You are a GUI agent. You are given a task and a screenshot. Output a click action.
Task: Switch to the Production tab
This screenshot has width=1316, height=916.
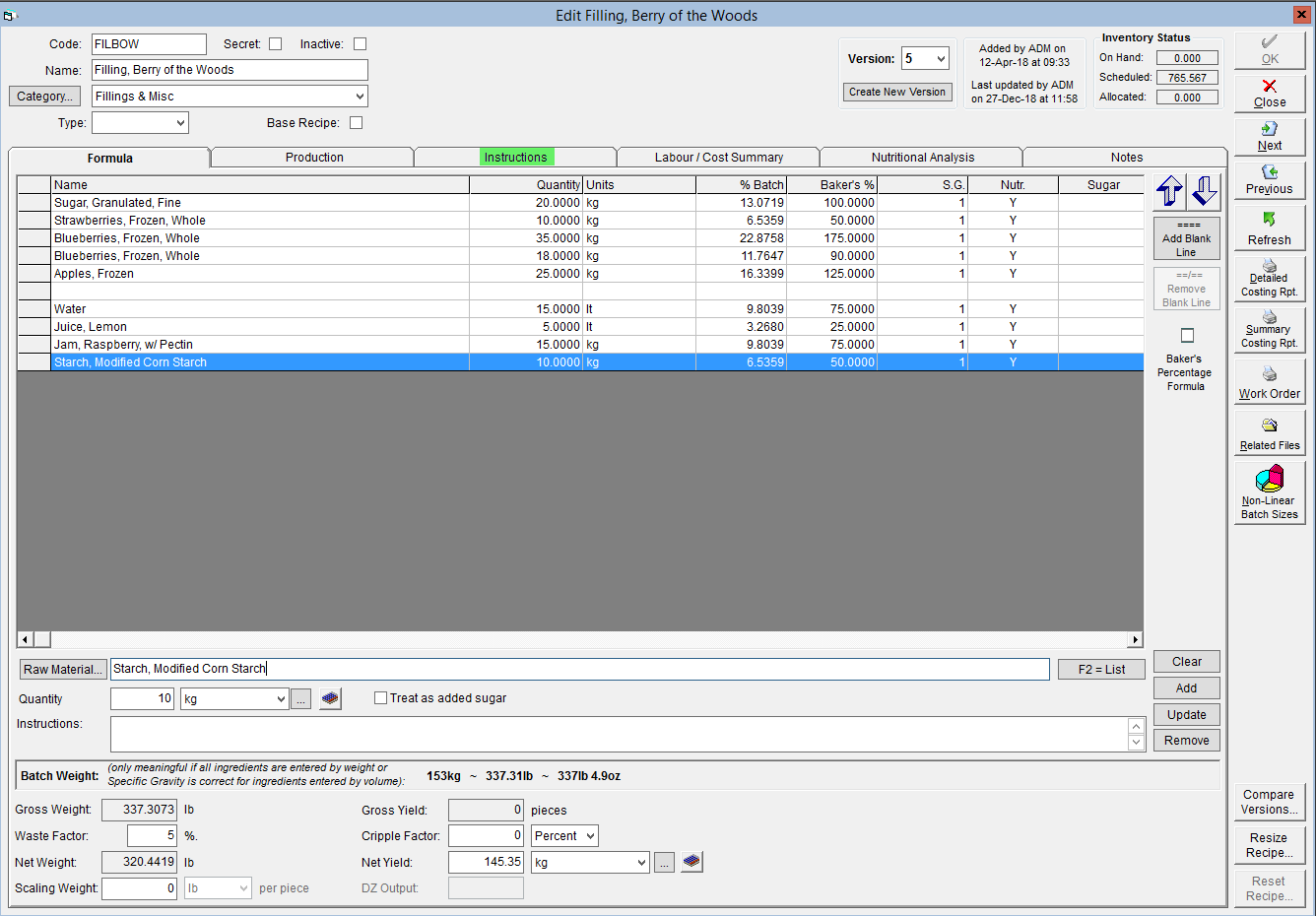314,158
